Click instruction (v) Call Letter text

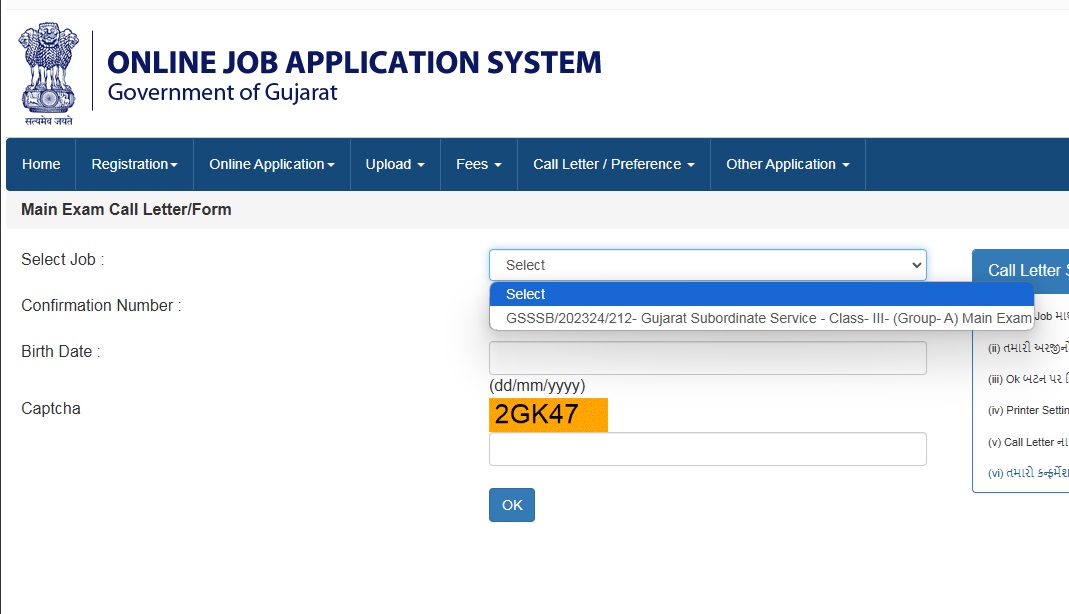click(x=1028, y=442)
